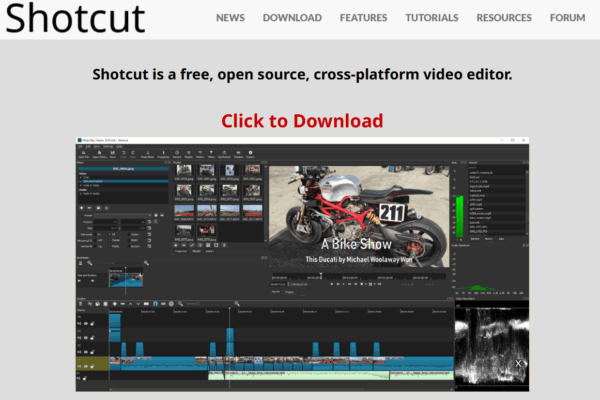Click the timeline lift up-chevron icon
This screenshot has width=600, height=400.
(130, 304)
